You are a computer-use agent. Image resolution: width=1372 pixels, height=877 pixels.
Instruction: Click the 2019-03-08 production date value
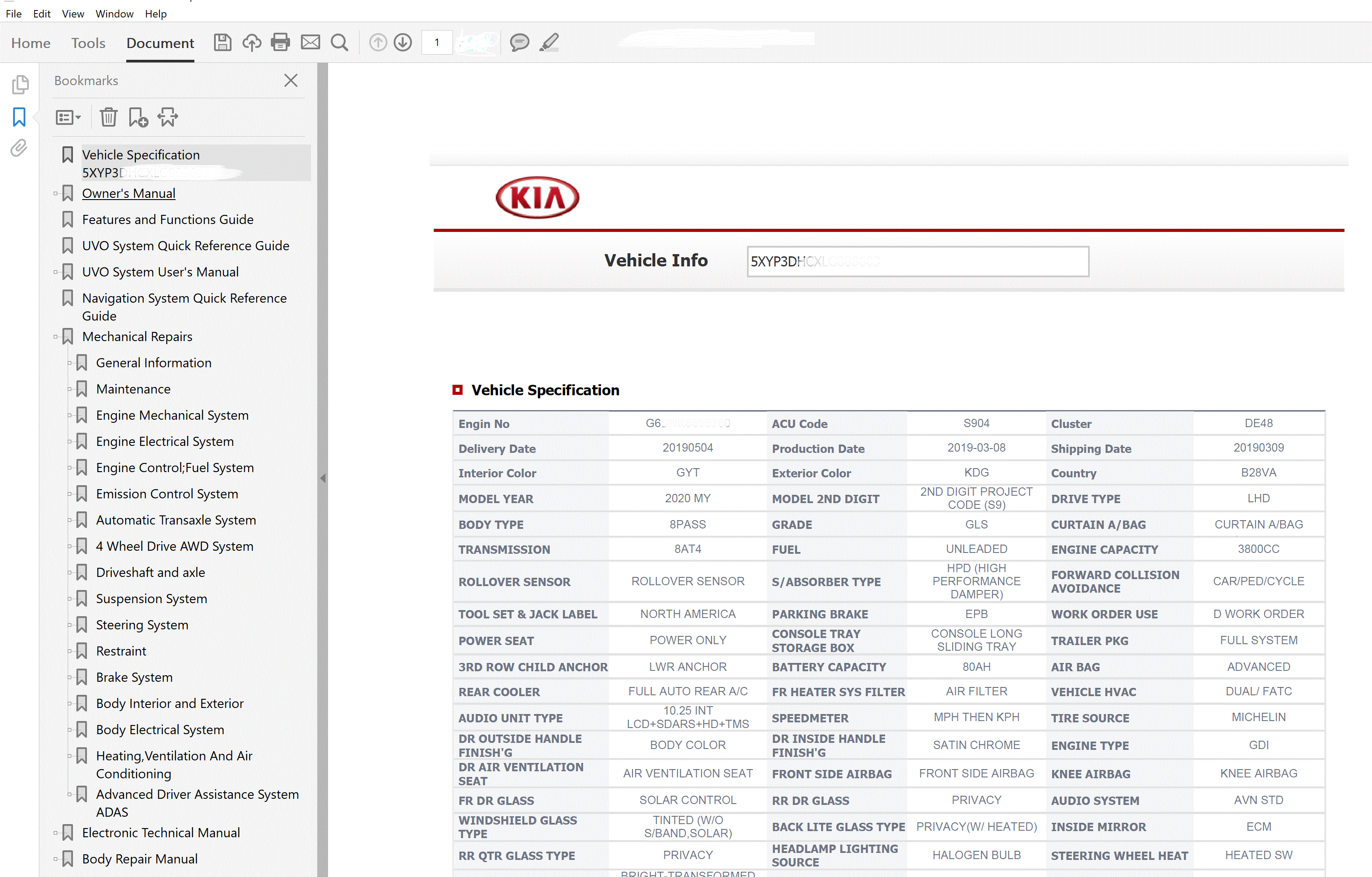(976, 448)
